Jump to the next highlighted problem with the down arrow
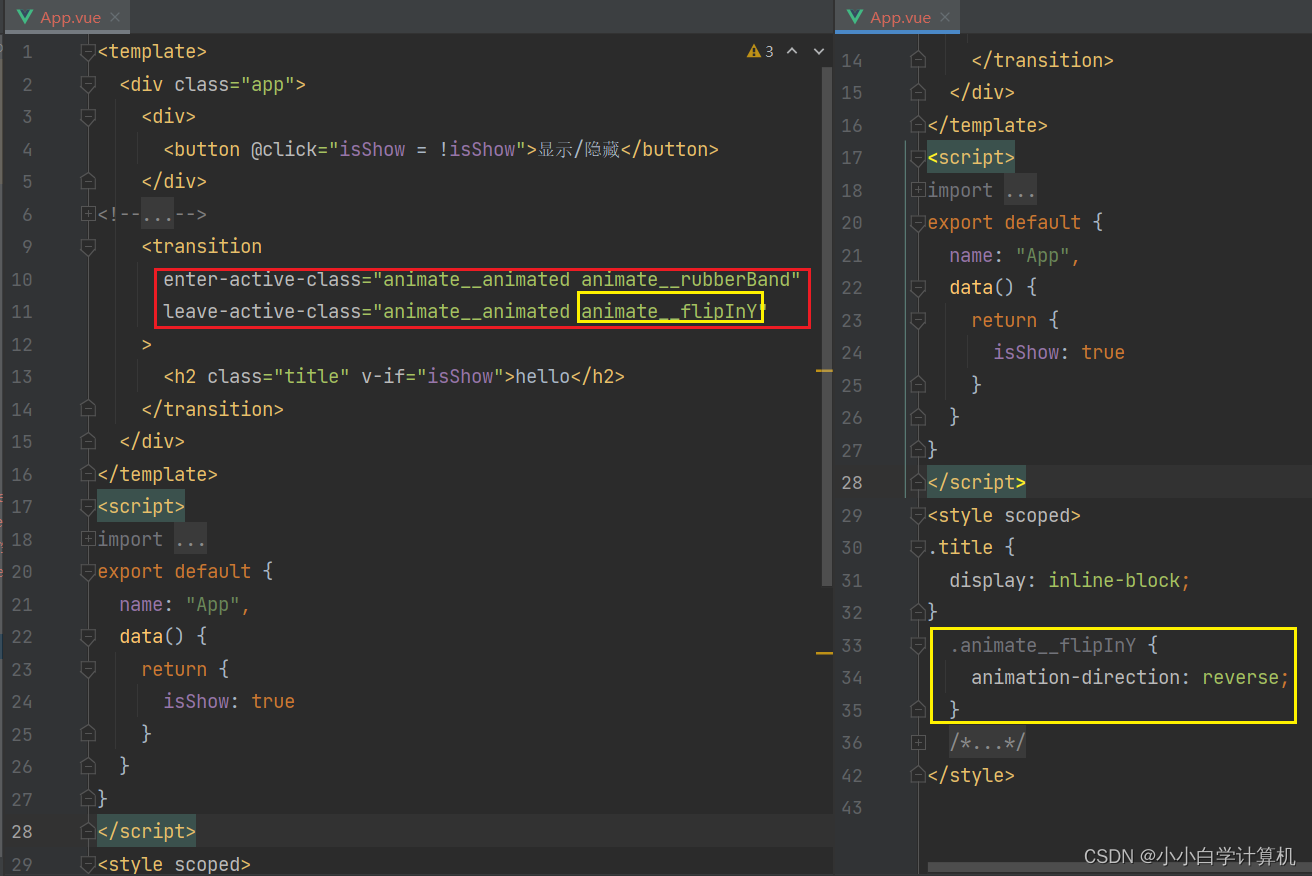This screenshot has width=1312, height=876. (819, 51)
